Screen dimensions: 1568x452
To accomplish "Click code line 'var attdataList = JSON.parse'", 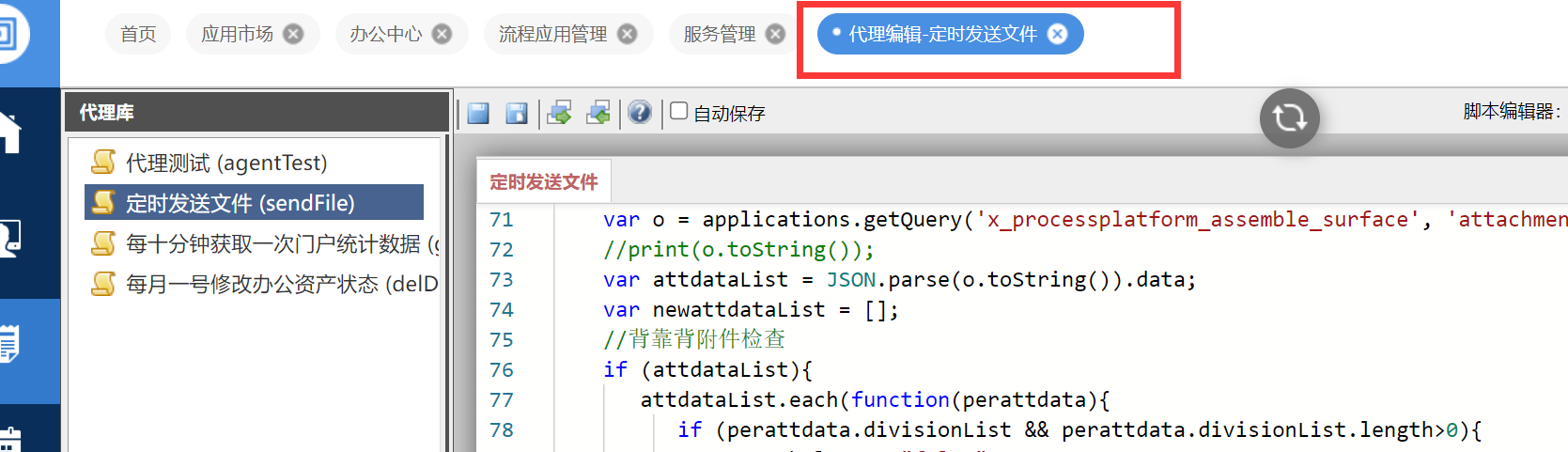I will (899, 280).
